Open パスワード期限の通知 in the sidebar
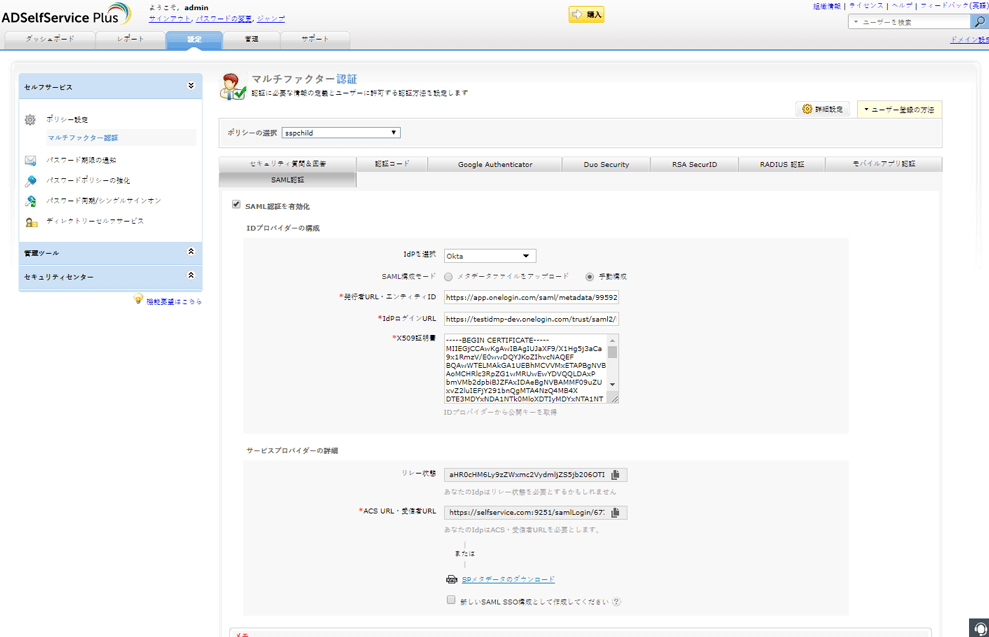The height and width of the screenshot is (637, 989). pyautogui.click(x=81, y=160)
